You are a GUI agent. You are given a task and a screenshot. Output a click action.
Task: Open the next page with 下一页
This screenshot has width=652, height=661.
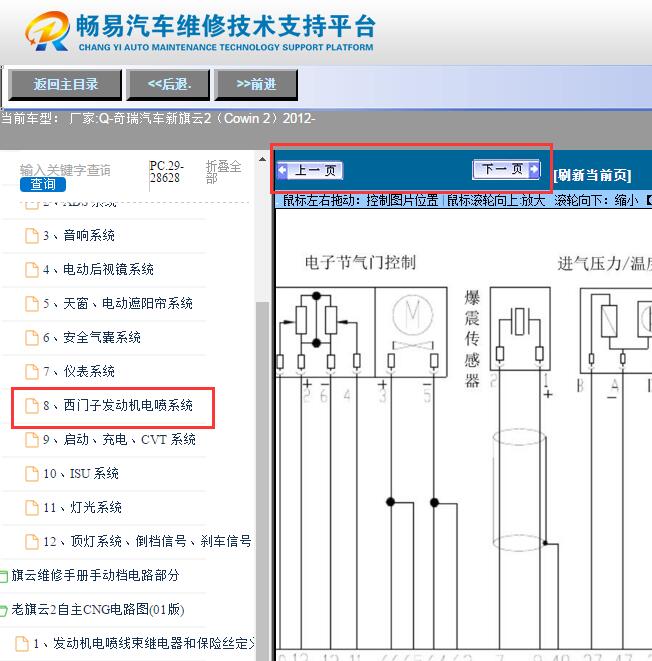click(x=506, y=169)
